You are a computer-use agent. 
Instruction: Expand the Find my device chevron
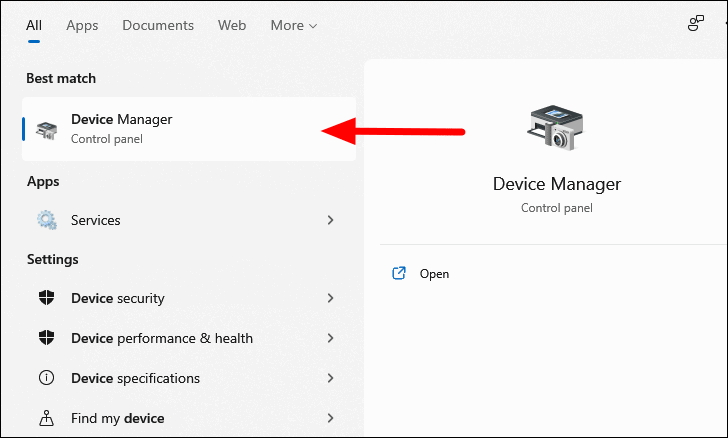tap(330, 418)
